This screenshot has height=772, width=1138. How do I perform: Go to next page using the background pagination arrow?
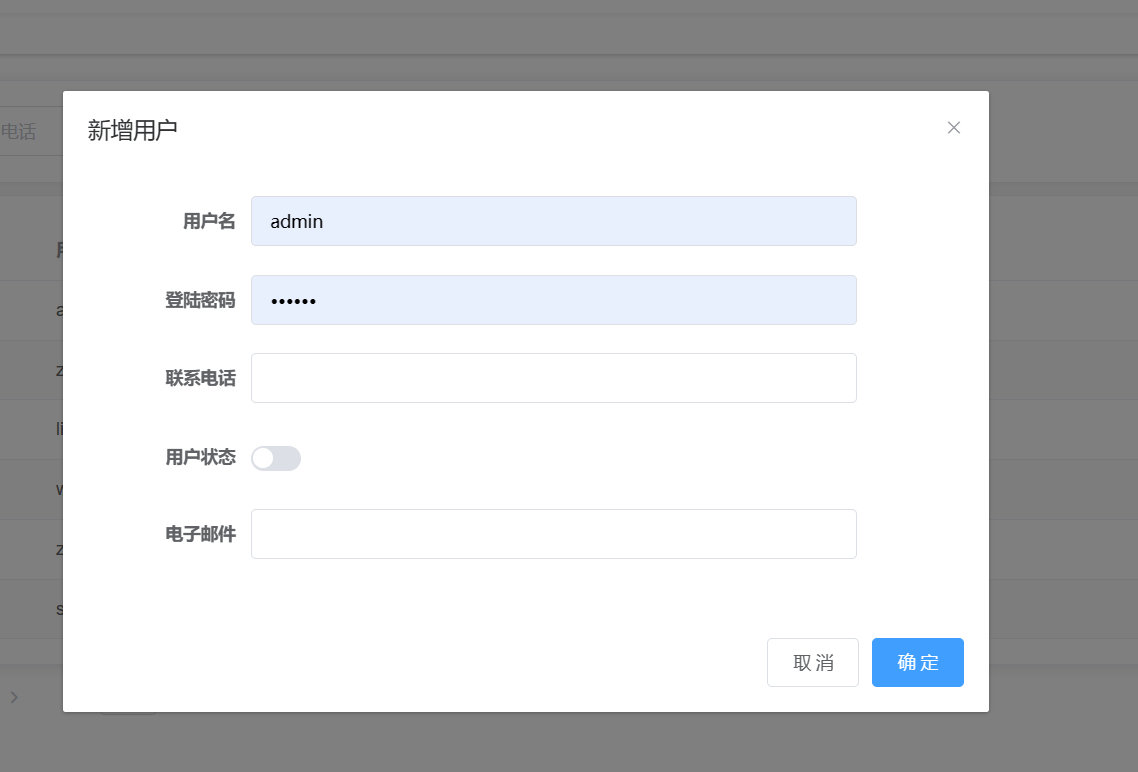14,697
